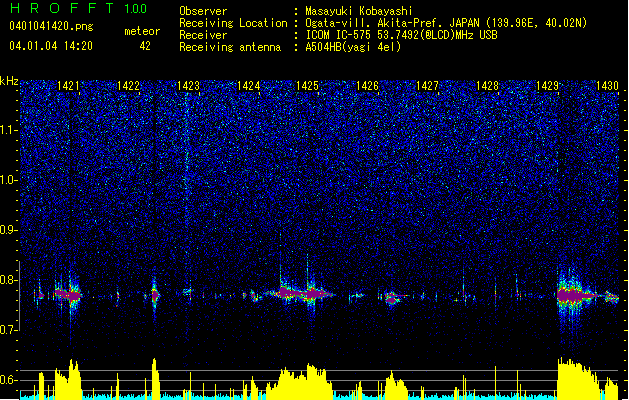Click the 1.1 kHz frequency label
The image size is (629, 400).
click(x=9, y=130)
